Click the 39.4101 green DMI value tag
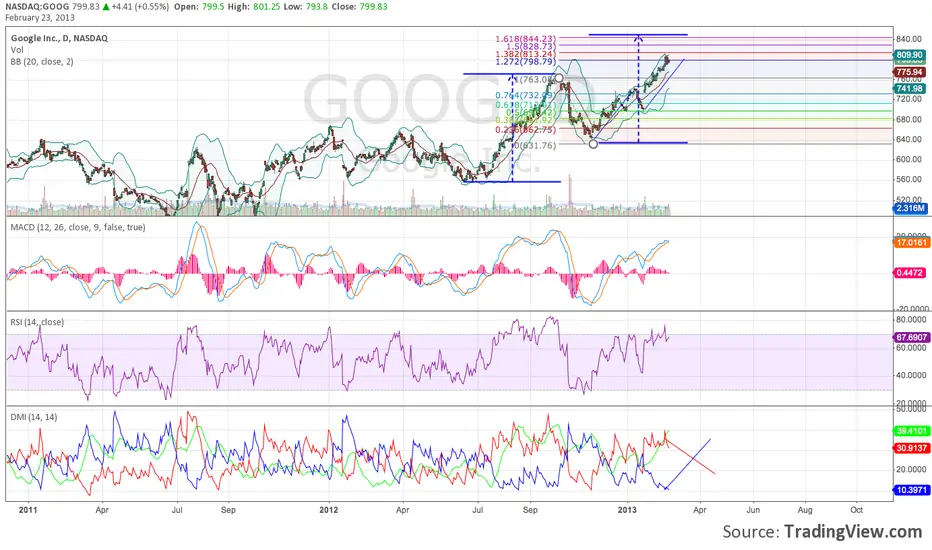This screenshot has height=550, width=932. coord(911,431)
